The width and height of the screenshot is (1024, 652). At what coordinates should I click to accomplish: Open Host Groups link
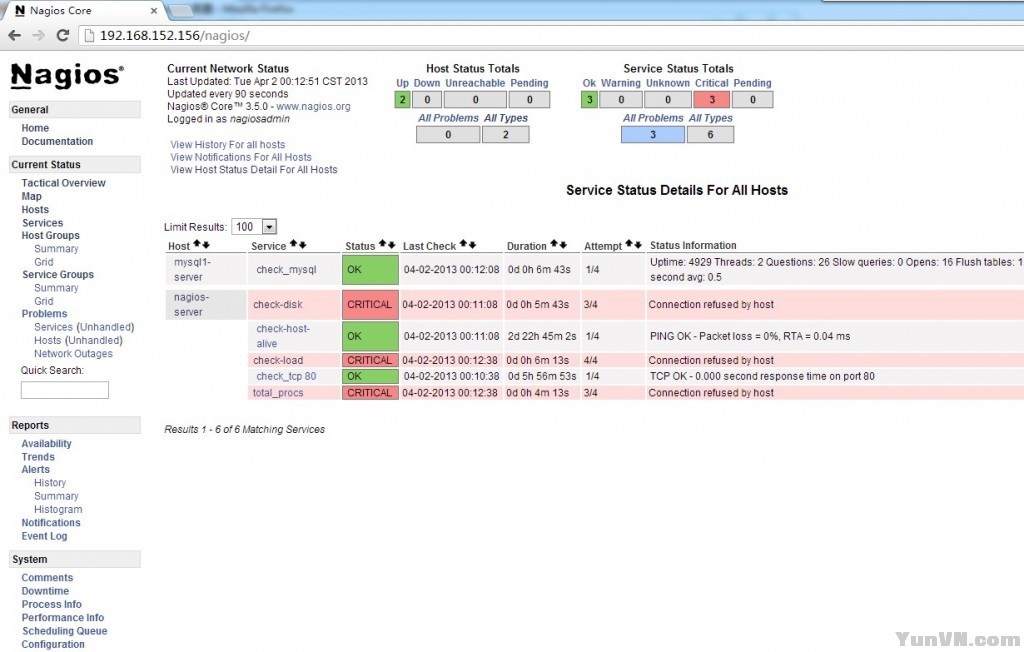pyautogui.click(x=50, y=235)
